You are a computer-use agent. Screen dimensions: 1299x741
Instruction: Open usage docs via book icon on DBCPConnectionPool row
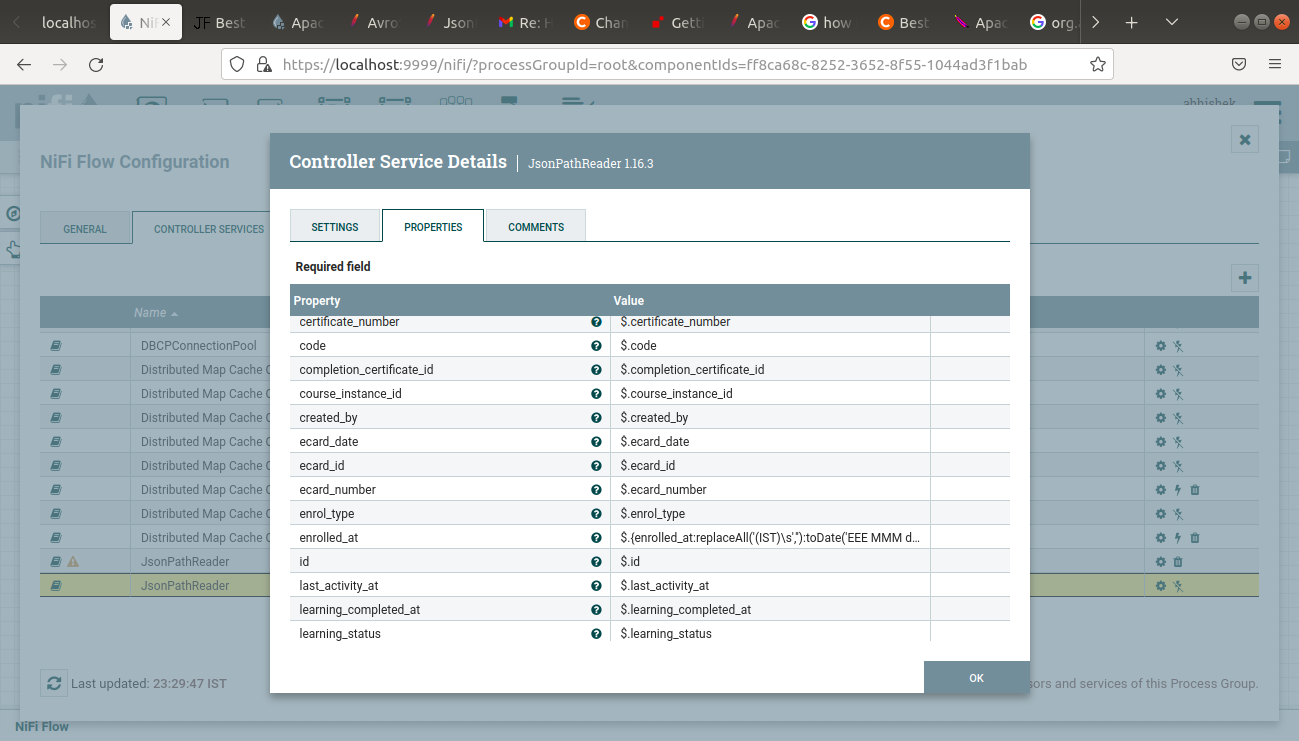(56, 345)
